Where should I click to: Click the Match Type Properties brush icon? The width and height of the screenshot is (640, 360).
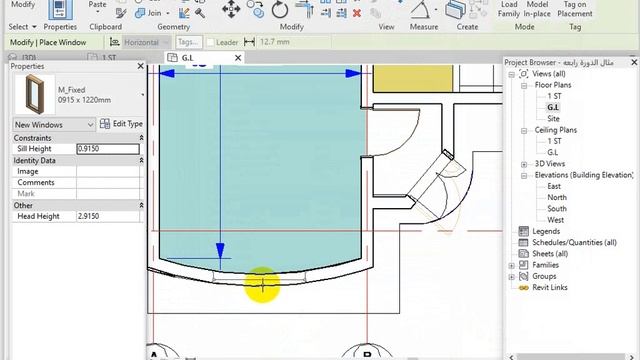(x=121, y=13)
